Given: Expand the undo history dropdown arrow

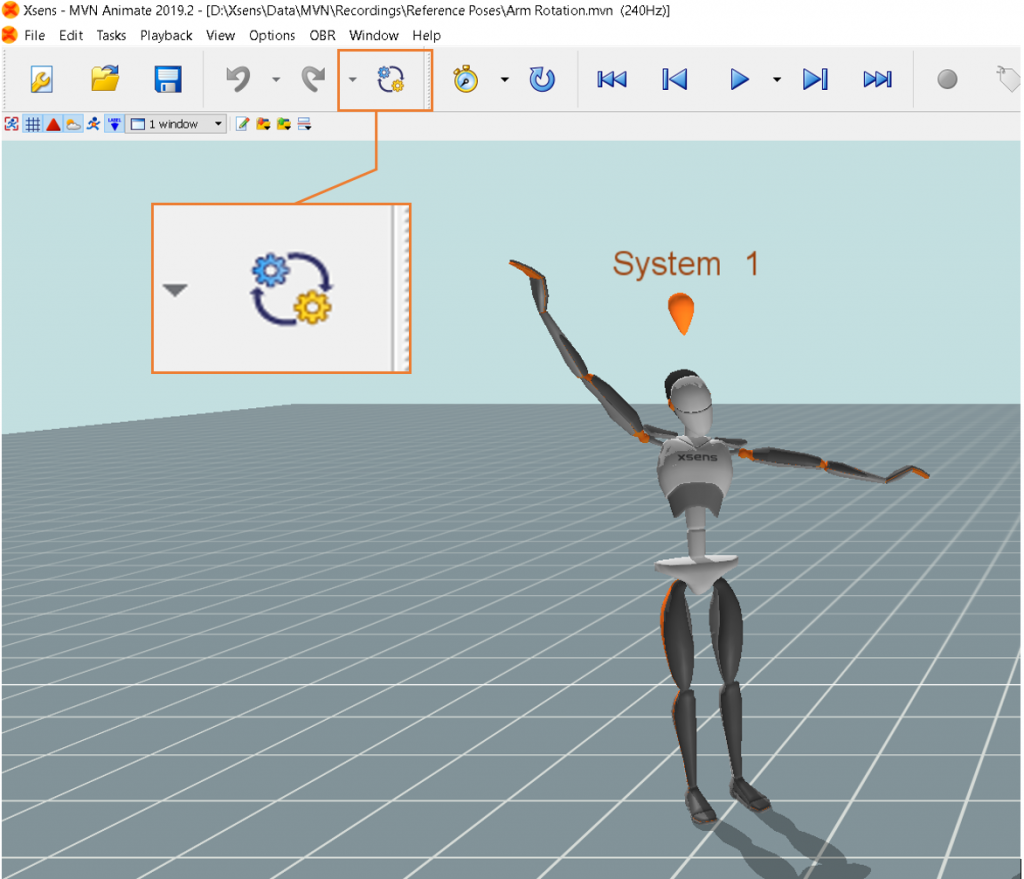Looking at the screenshot, I should [276, 80].
